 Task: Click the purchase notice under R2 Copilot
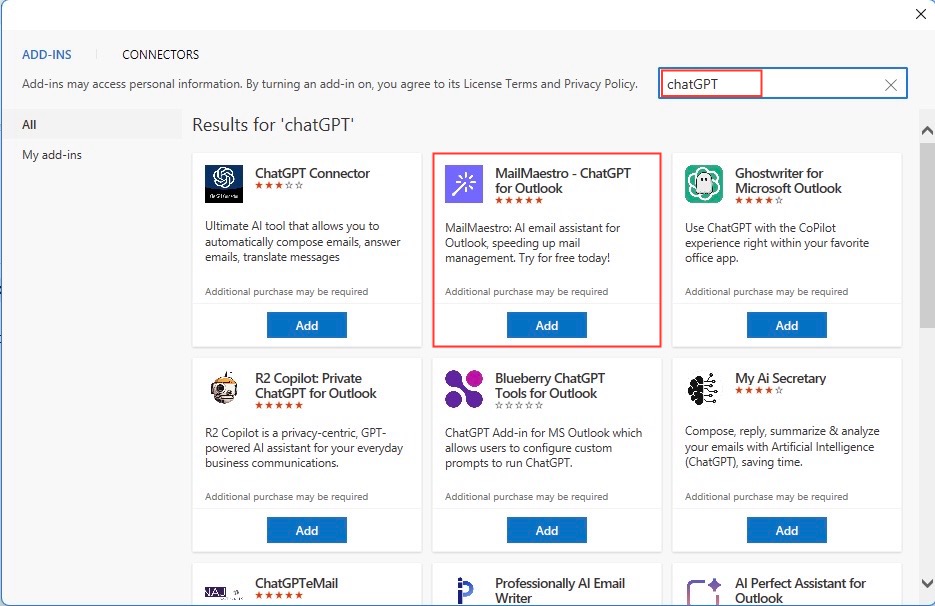[x=286, y=497]
